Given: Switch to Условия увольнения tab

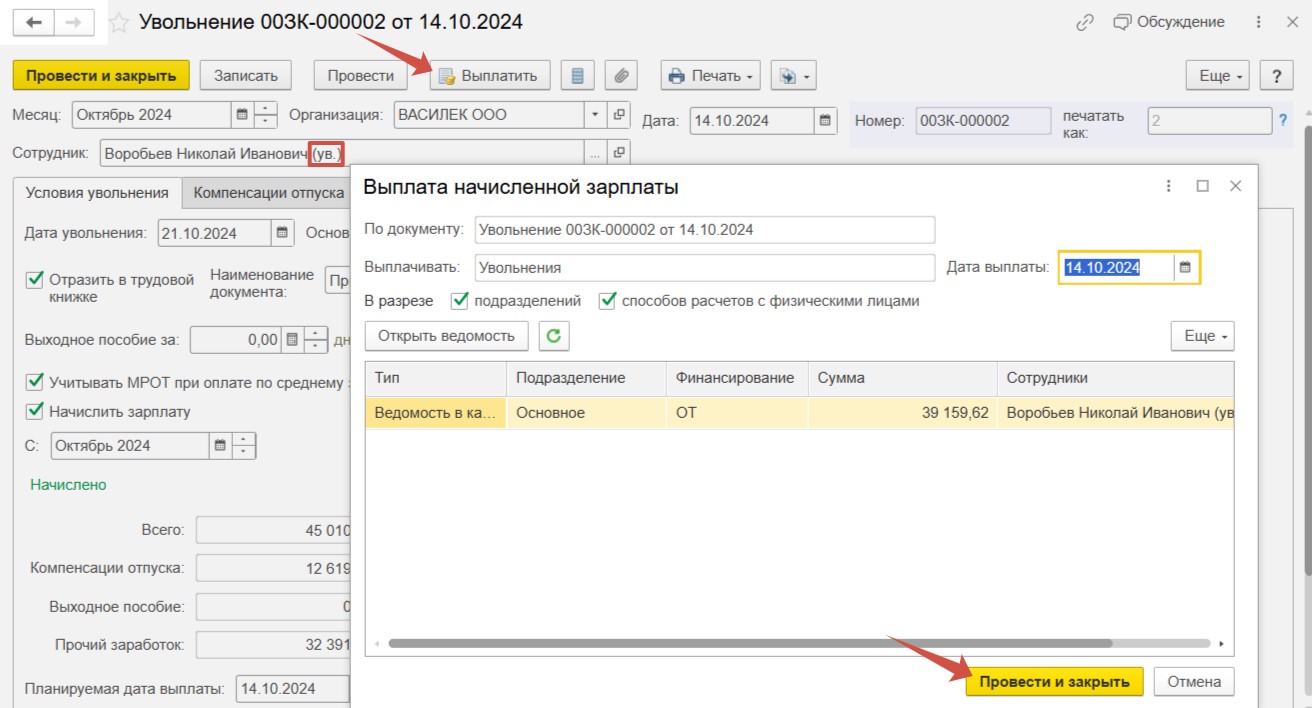Looking at the screenshot, I should pos(97,193).
